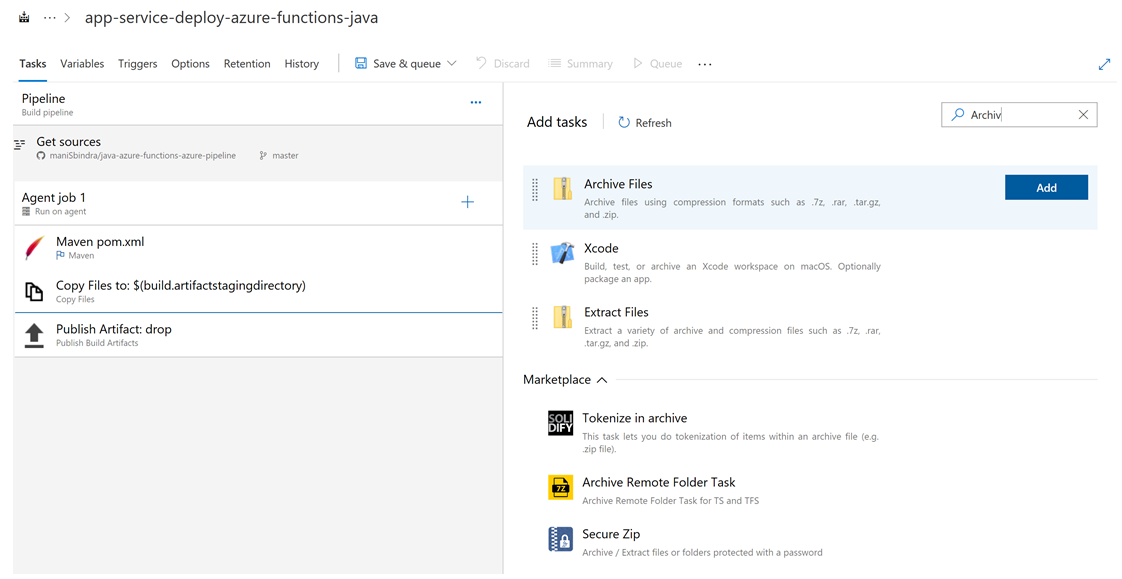Click the Add button for Archive Files
The height and width of the screenshot is (579, 1122).
pyautogui.click(x=1046, y=188)
